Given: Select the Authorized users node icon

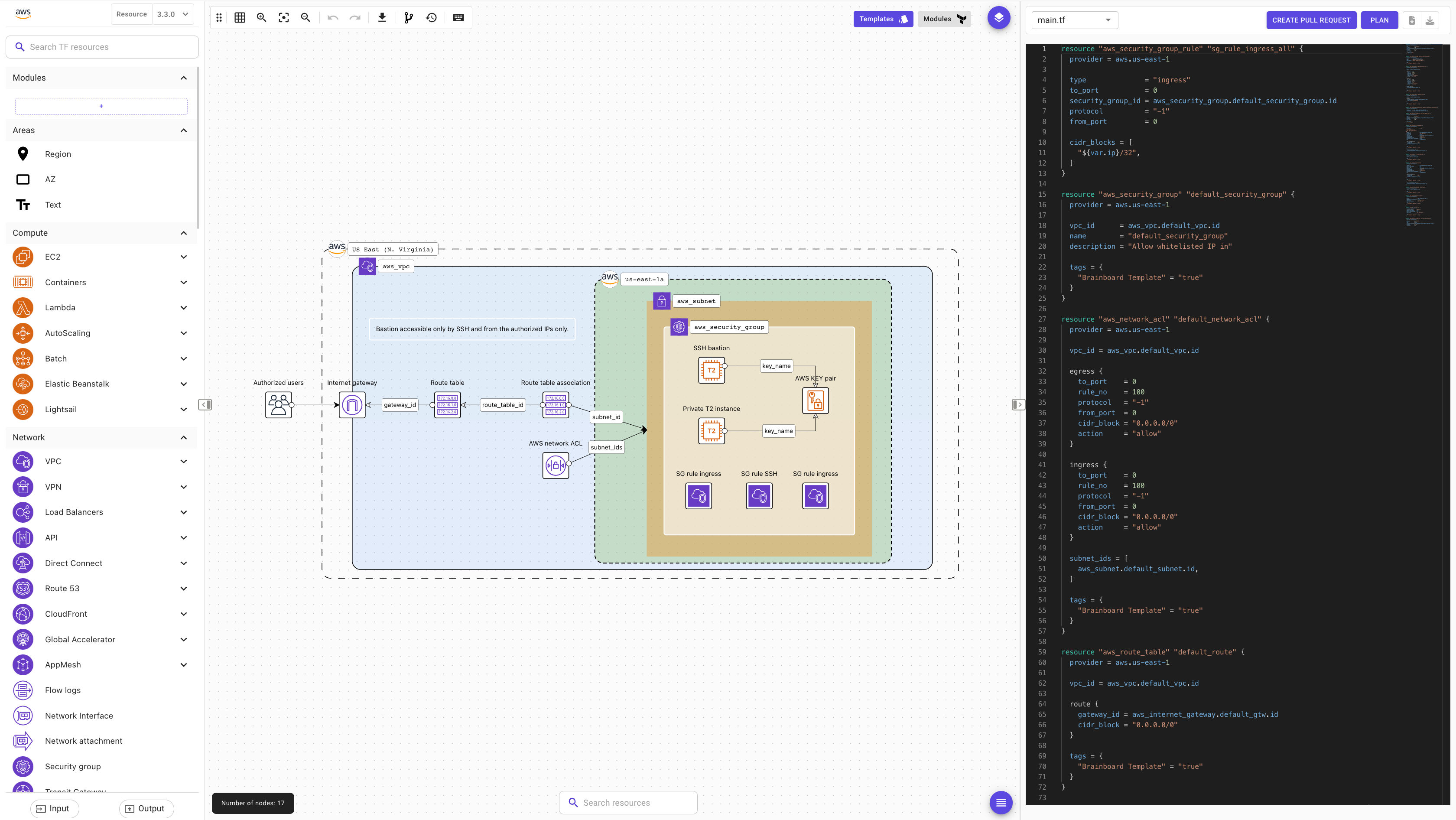Looking at the screenshot, I should coord(279,405).
